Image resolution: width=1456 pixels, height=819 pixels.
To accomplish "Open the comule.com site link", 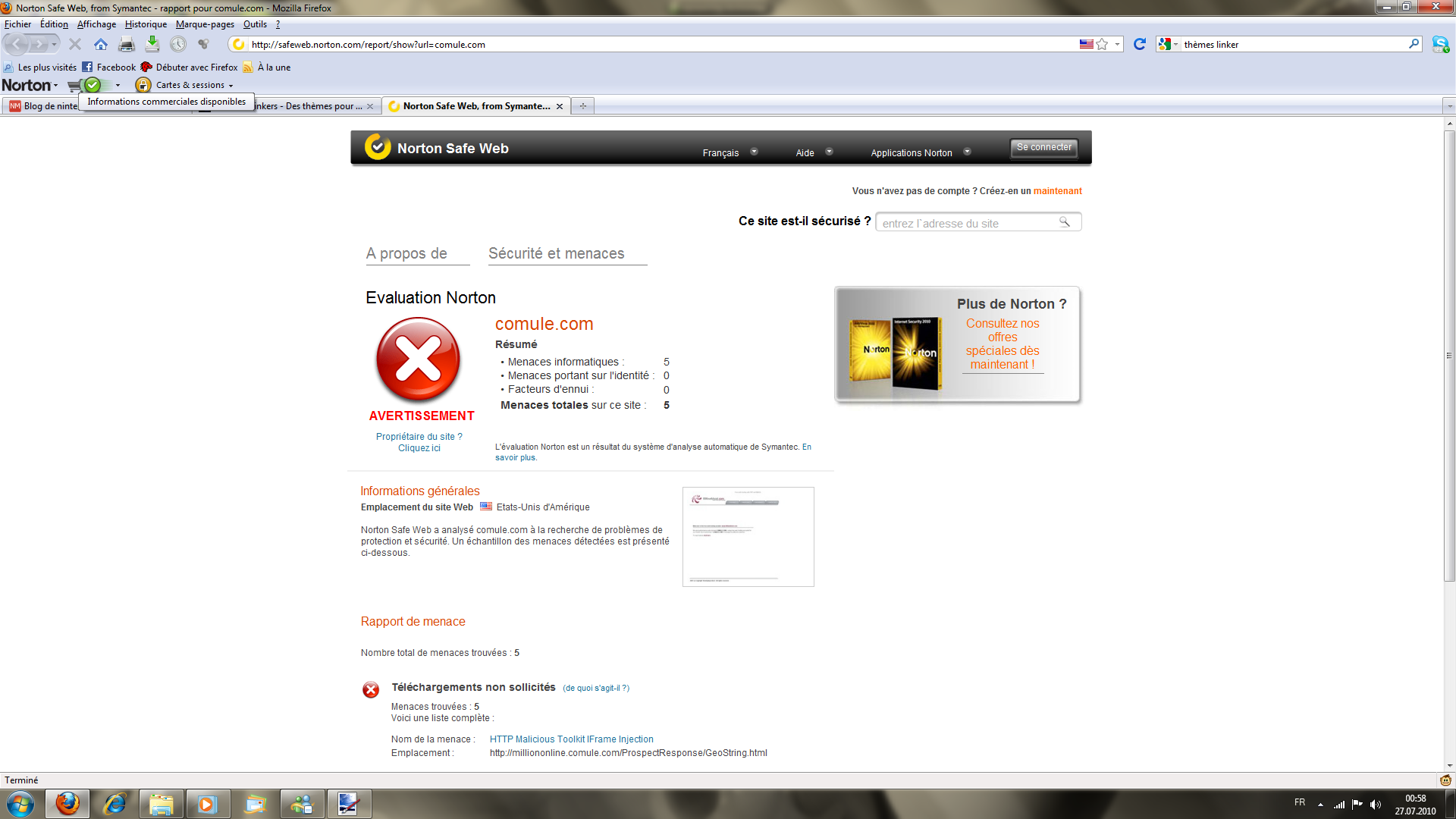I will tap(544, 324).
